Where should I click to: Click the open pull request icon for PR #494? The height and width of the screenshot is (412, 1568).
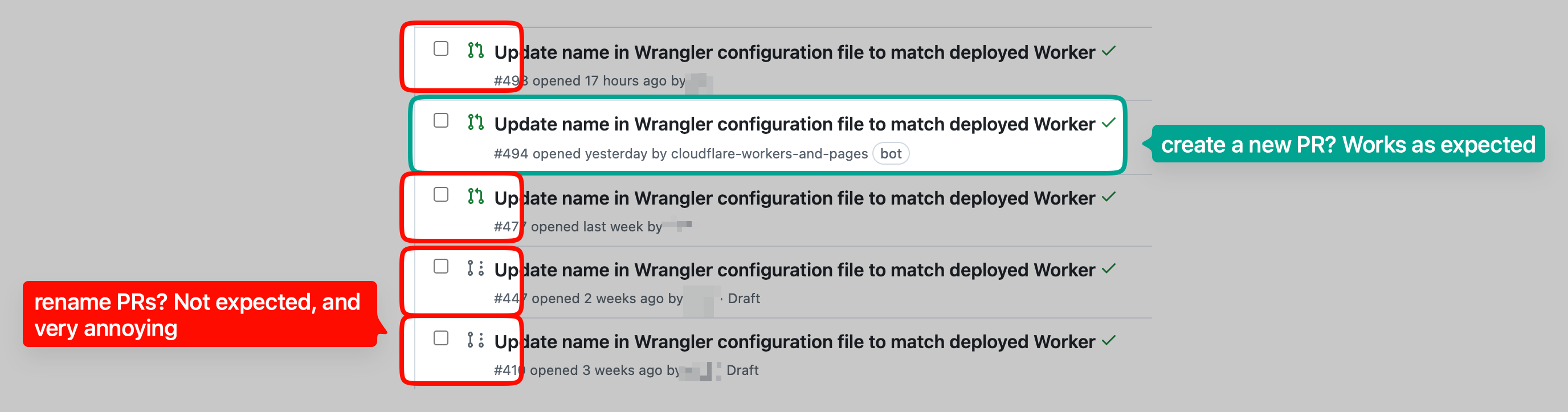point(475,123)
